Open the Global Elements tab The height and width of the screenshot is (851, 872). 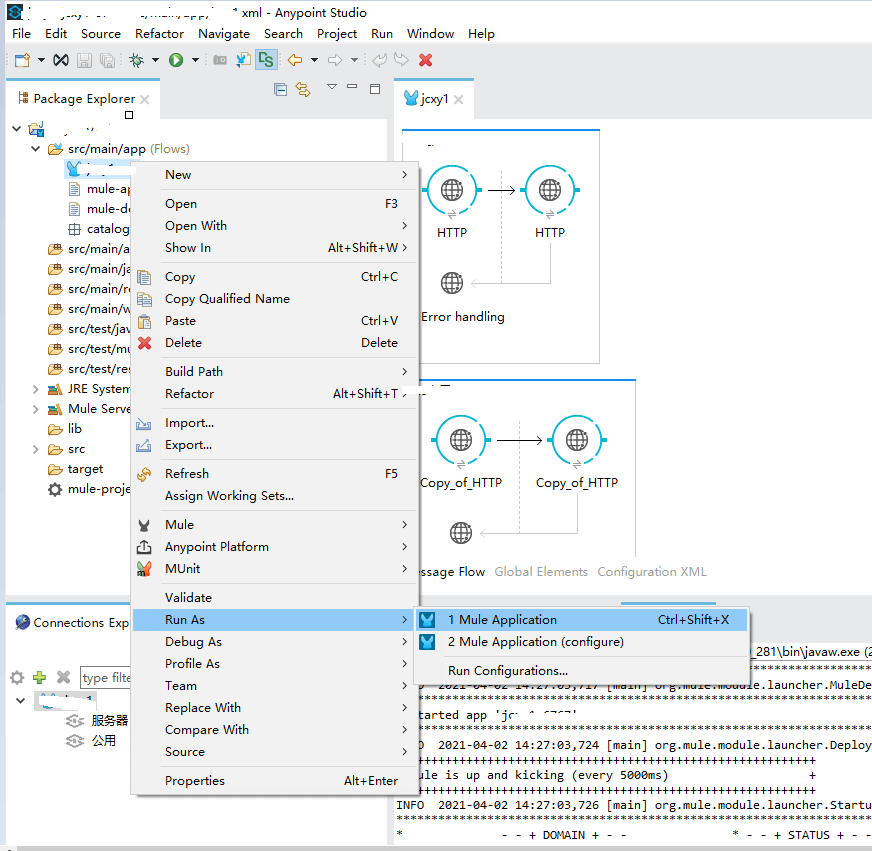click(541, 572)
